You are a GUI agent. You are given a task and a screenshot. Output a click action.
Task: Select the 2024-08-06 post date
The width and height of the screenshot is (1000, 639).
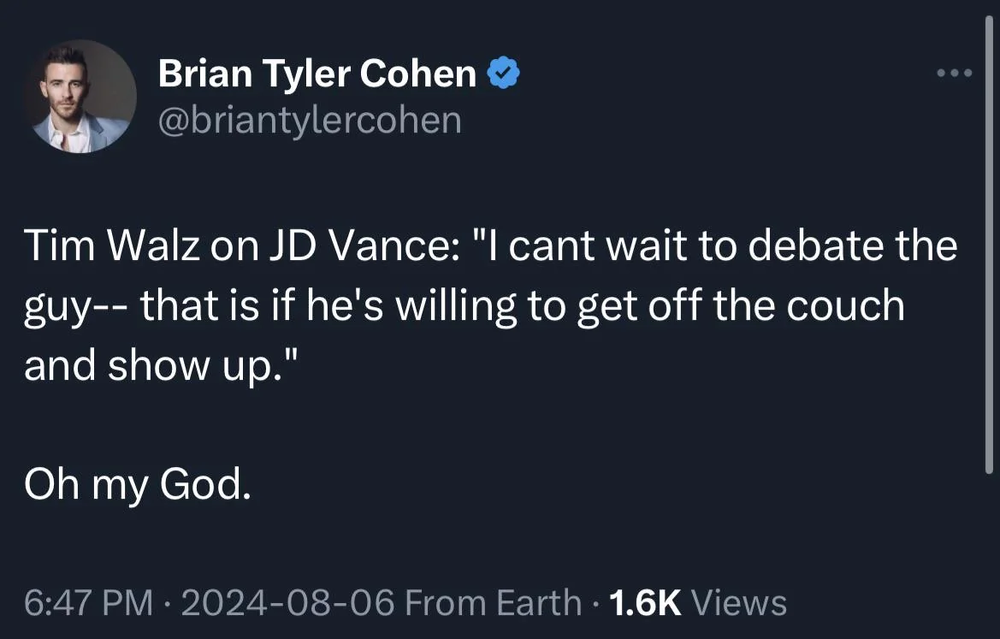pos(288,603)
